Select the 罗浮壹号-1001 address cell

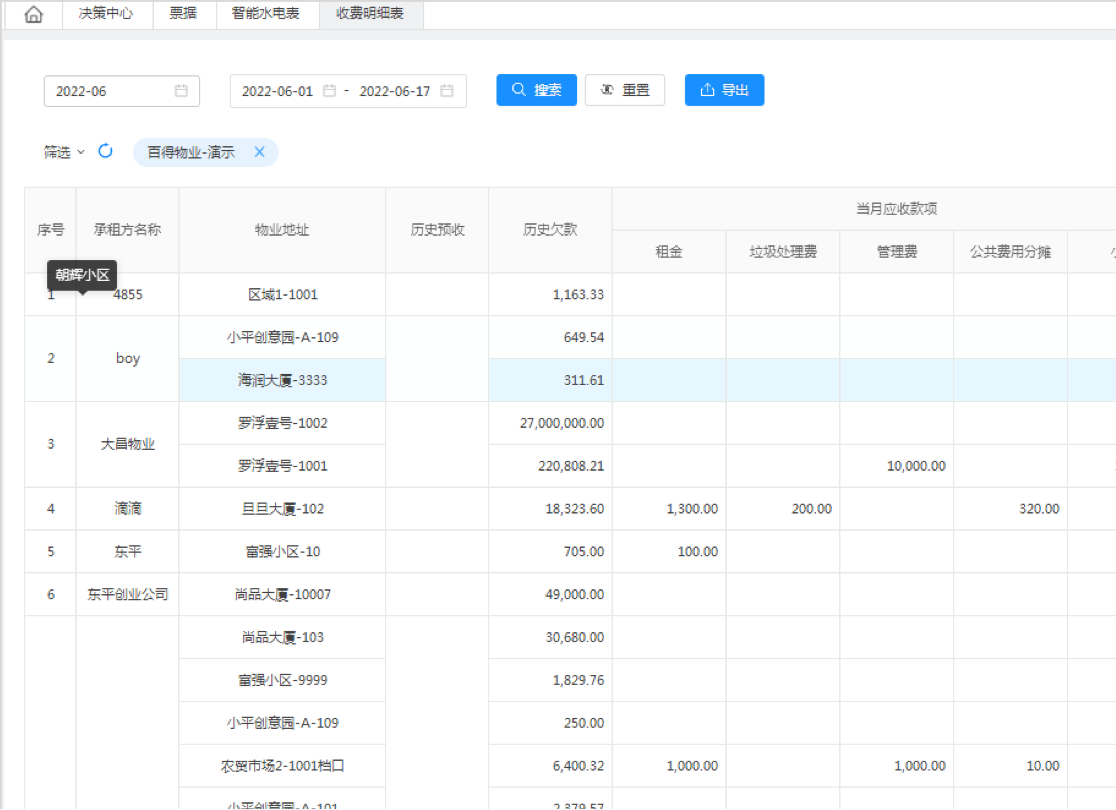(x=282, y=466)
